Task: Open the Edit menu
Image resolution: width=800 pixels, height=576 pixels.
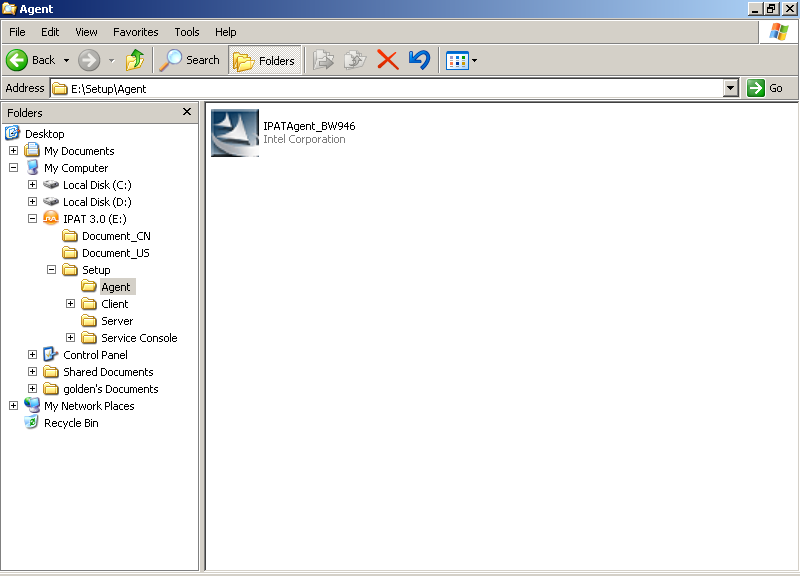Action: click(x=50, y=32)
